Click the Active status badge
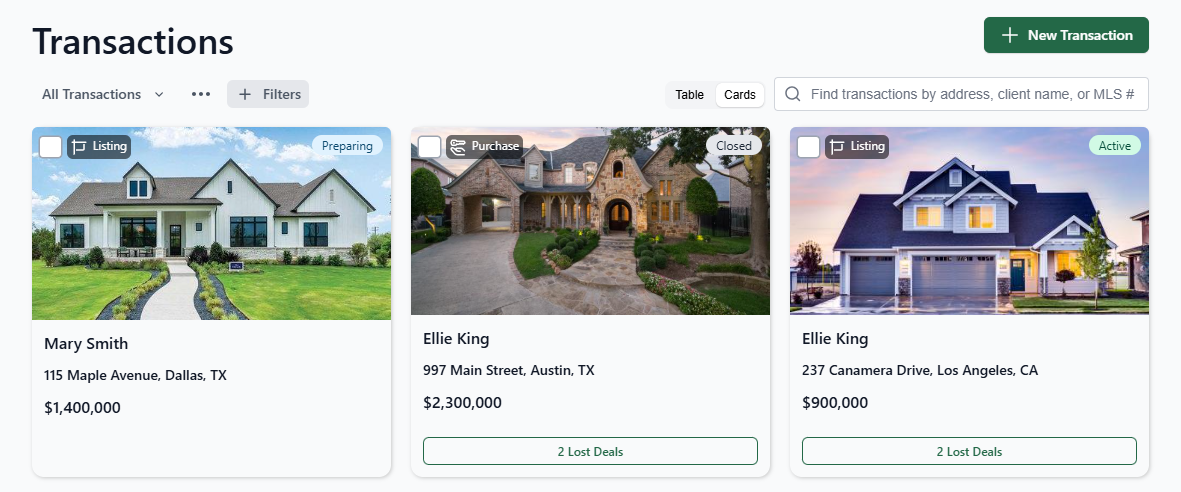The image size is (1181, 492). (x=1115, y=145)
